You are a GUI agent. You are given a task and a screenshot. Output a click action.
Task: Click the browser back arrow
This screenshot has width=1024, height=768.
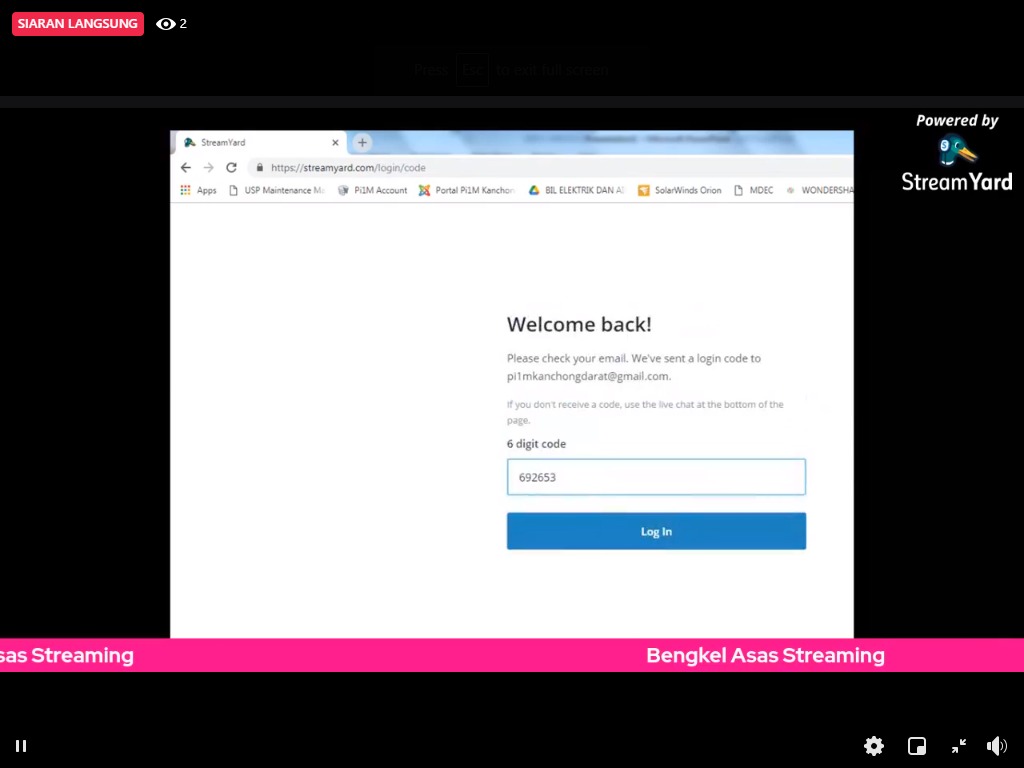(186, 168)
